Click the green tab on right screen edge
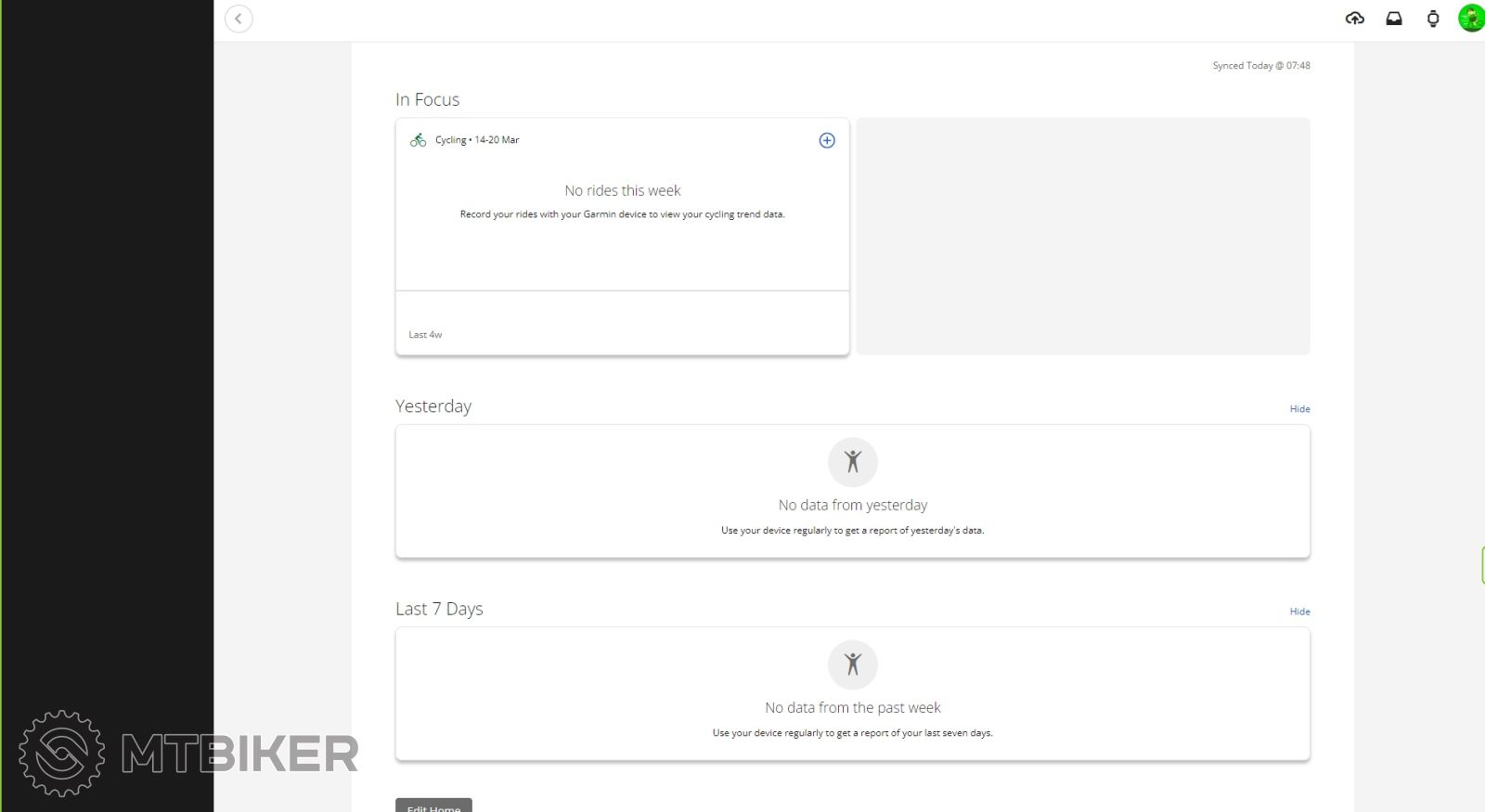This screenshot has height=812, width=1485. click(x=1482, y=565)
